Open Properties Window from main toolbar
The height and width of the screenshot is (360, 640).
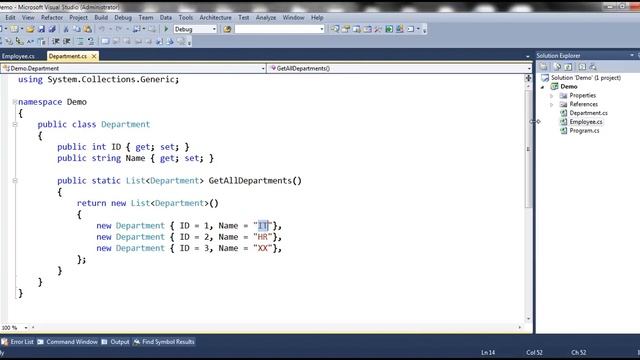tap(346, 29)
